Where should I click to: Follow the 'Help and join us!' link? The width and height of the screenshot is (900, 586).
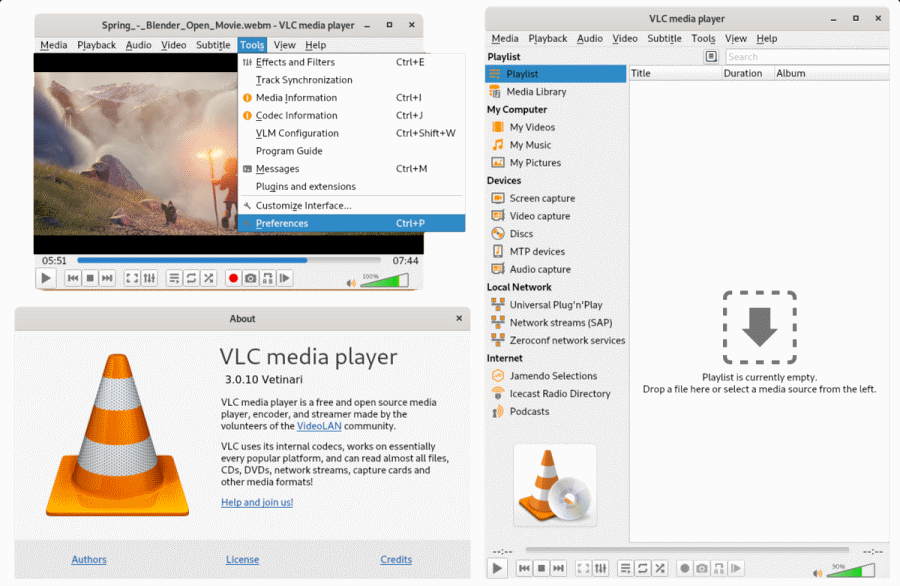point(257,502)
